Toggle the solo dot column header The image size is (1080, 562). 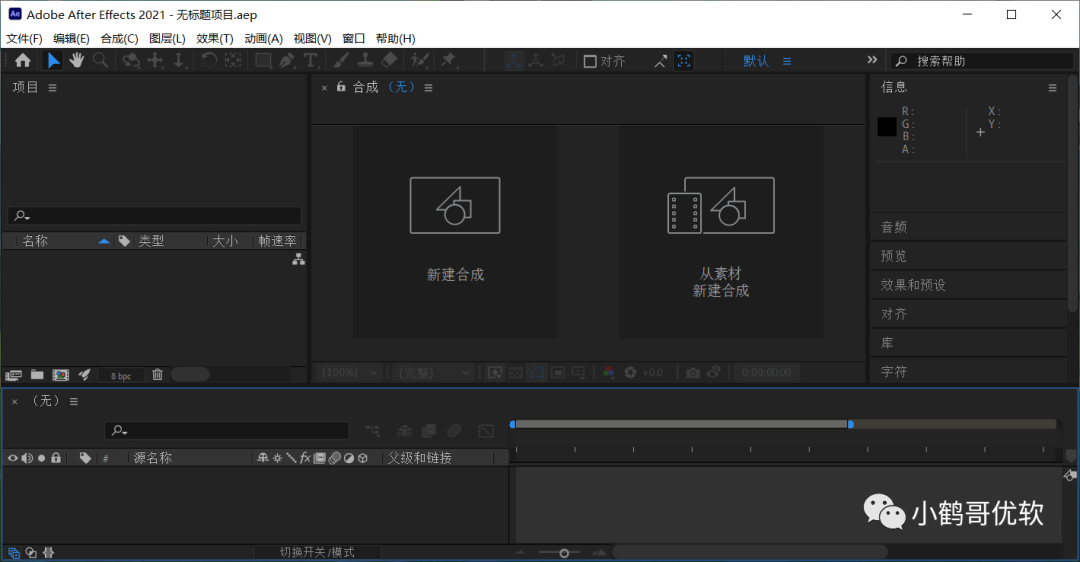[41, 458]
